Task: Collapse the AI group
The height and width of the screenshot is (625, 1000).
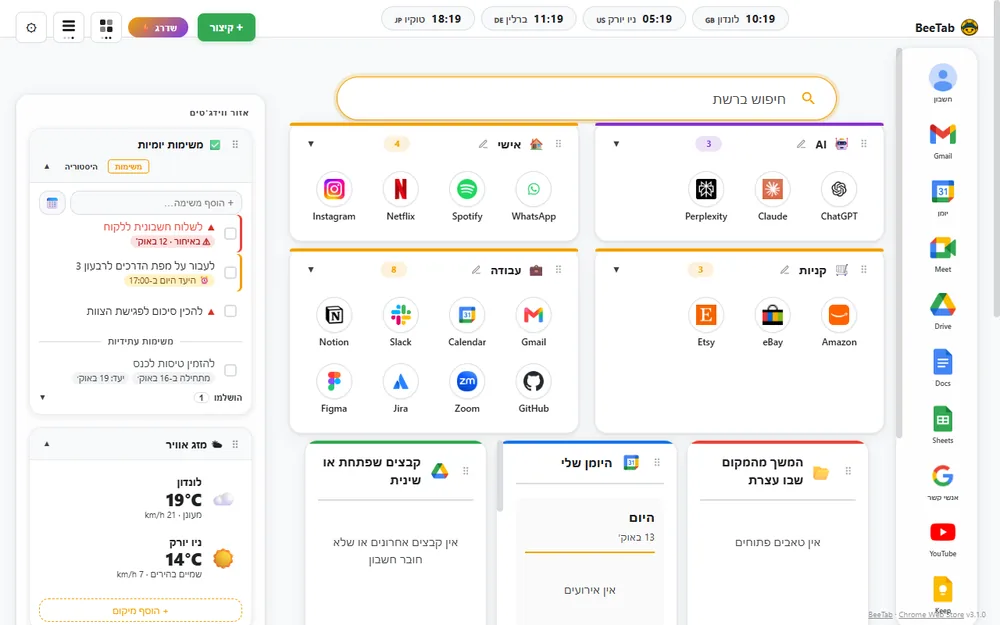Action: 616,144
